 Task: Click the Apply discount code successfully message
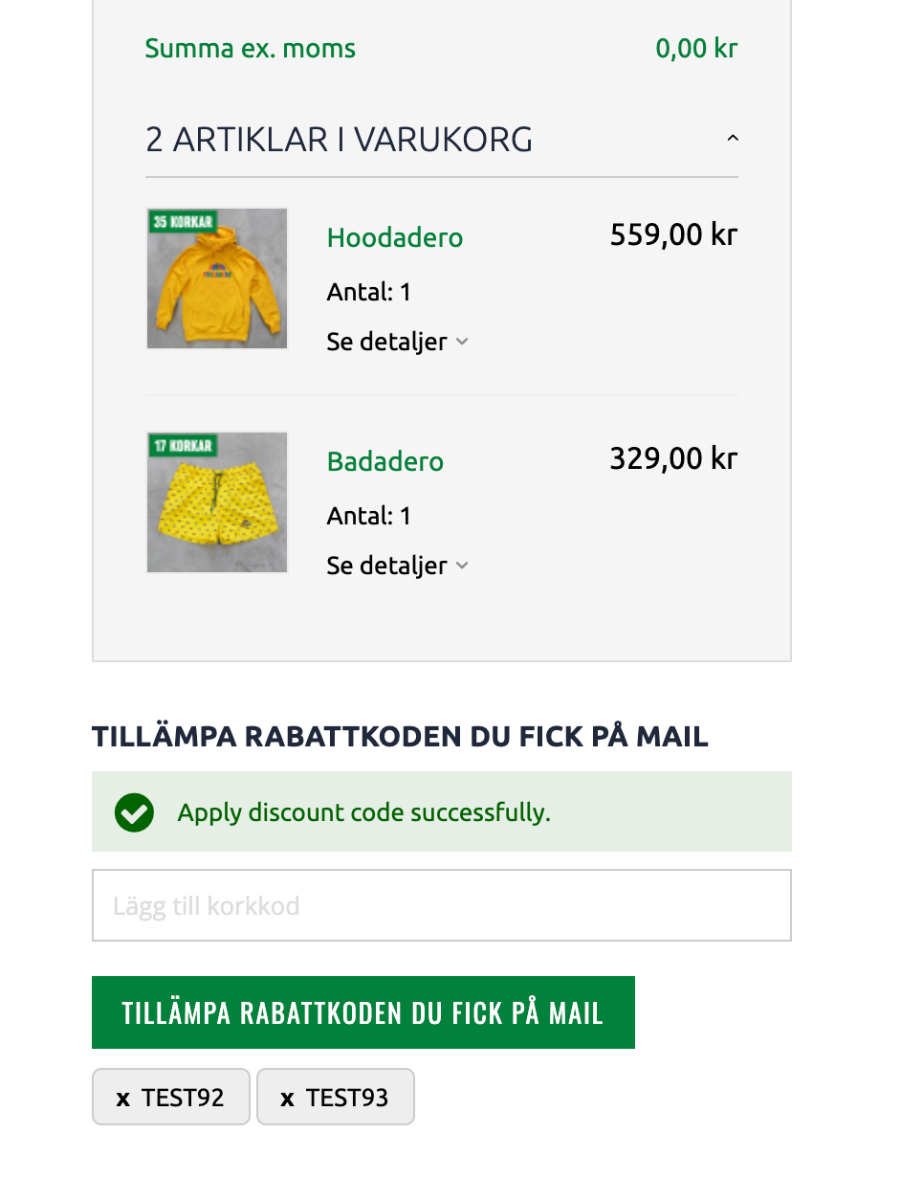(364, 812)
